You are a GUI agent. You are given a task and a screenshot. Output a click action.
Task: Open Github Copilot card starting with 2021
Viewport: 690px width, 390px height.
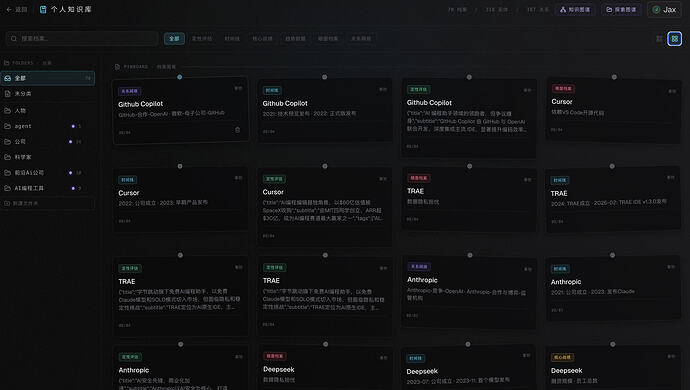coord(324,110)
